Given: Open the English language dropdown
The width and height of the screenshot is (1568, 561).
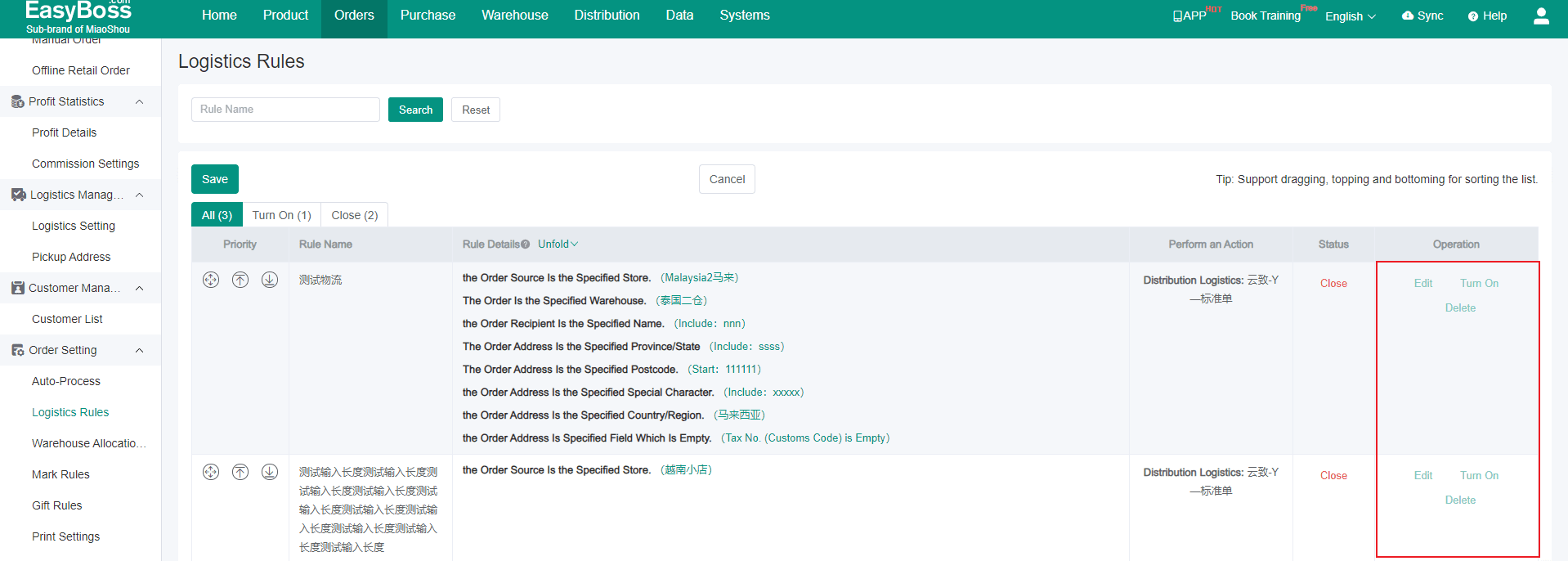Looking at the screenshot, I should pyautogui.click(x=1351, y=16).
